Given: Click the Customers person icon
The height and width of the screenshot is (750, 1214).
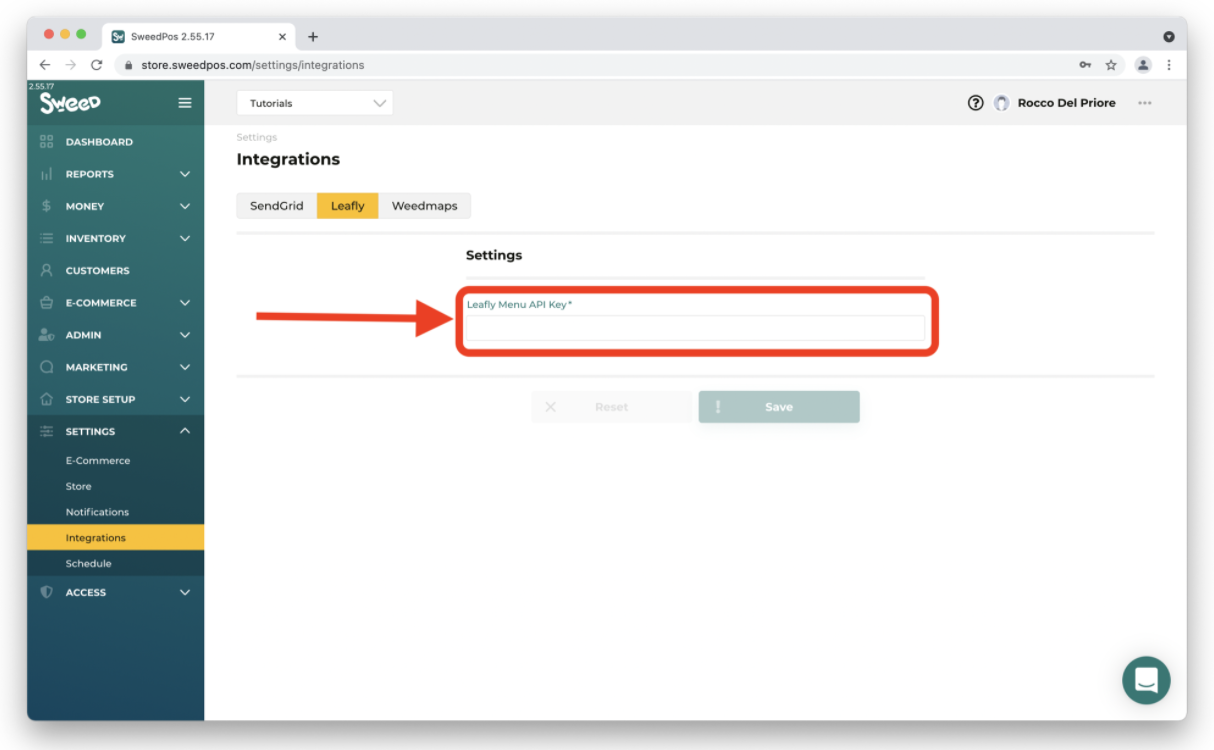Looking at the screenshot, I should pyautogui.click(x=46, y=270).
